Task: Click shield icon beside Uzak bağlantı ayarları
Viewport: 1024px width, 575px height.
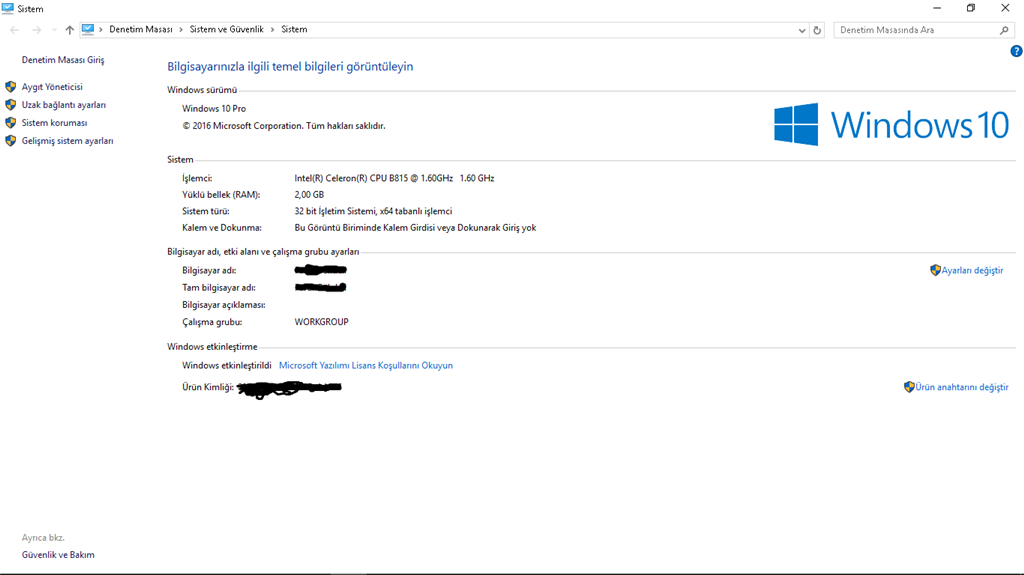Action: [10, 105]
